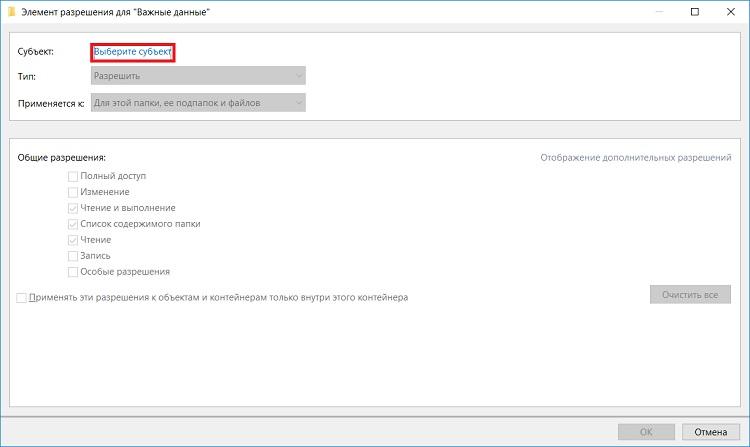The width and height of the screenshot is (750, 447).
Task: Toggle the 'Запись' checkbox
Action: [73, 256]
